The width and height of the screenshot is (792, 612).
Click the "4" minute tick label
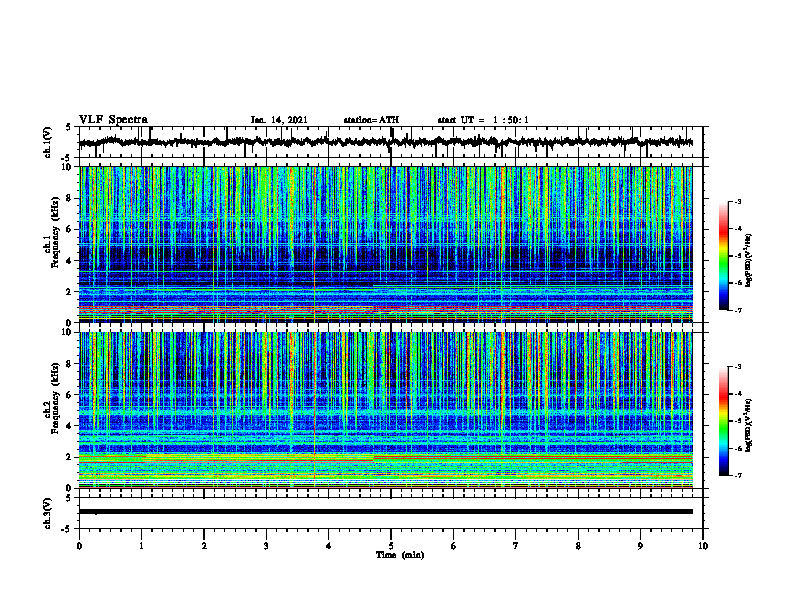click(x=329, y=546)
